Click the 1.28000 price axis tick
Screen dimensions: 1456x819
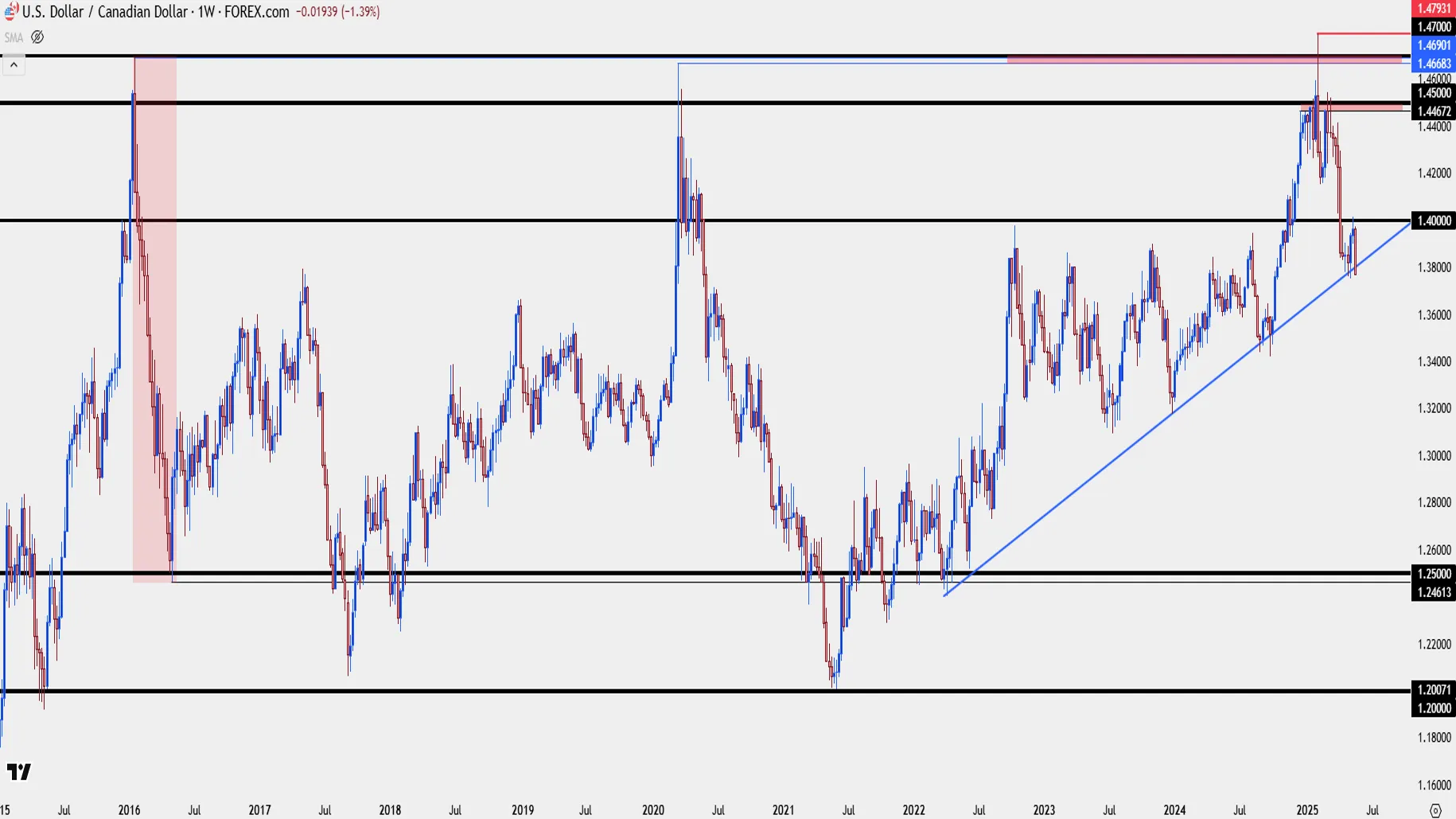tap(1435, 502)
